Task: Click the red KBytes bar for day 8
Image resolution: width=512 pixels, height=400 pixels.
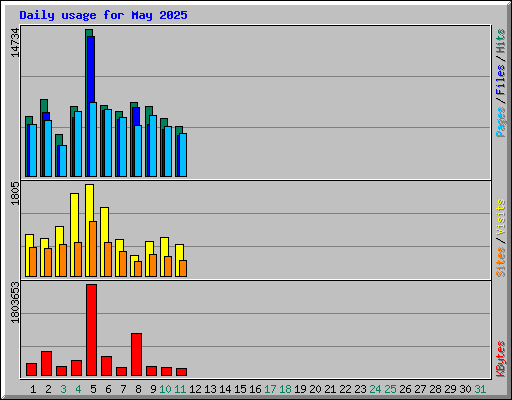Action: point(136,354)
